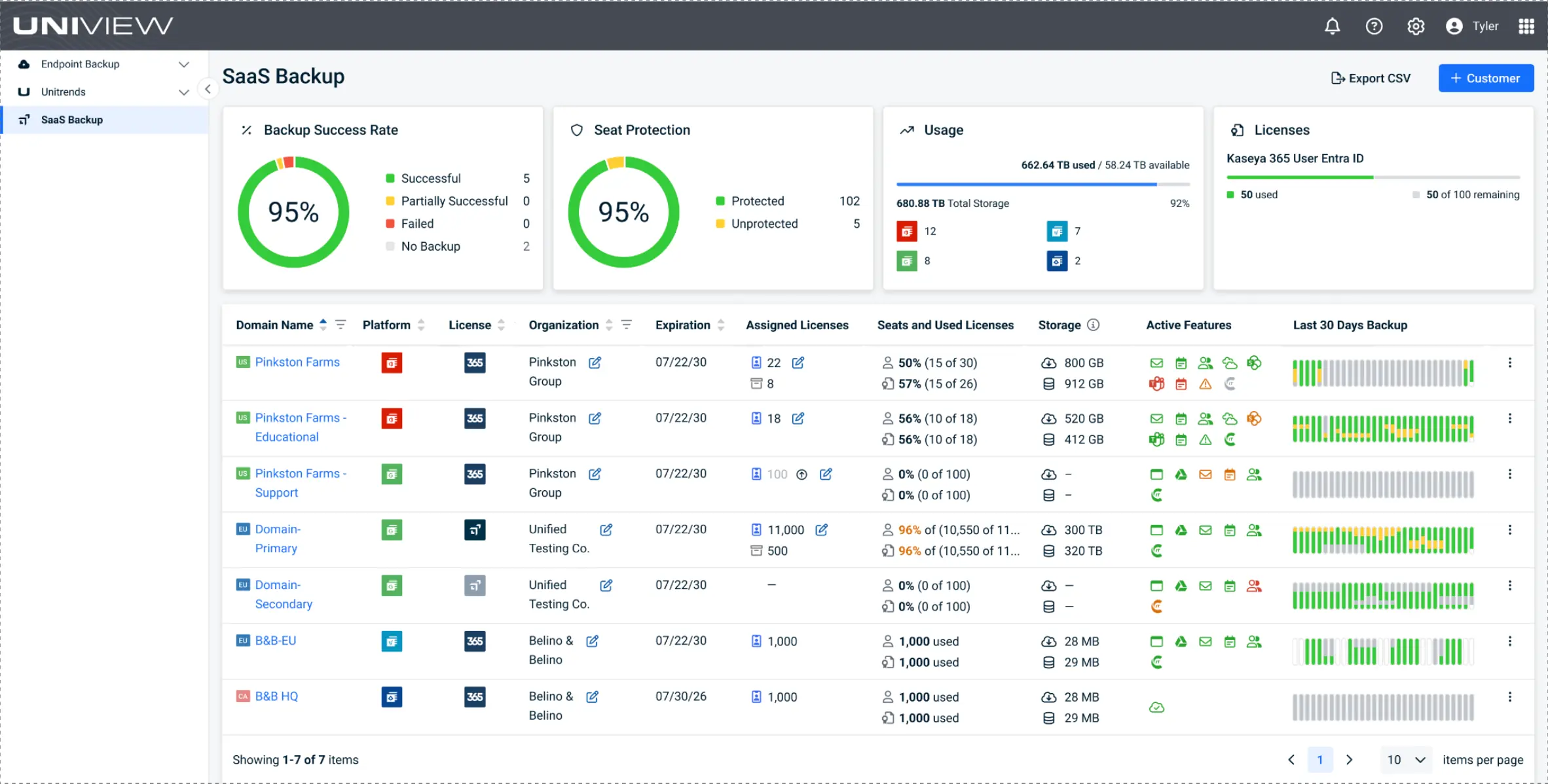This screenshot has height=784, width=1548.
Task: Edit organization for Pinkston Farms row
Action: coord(595,363)
